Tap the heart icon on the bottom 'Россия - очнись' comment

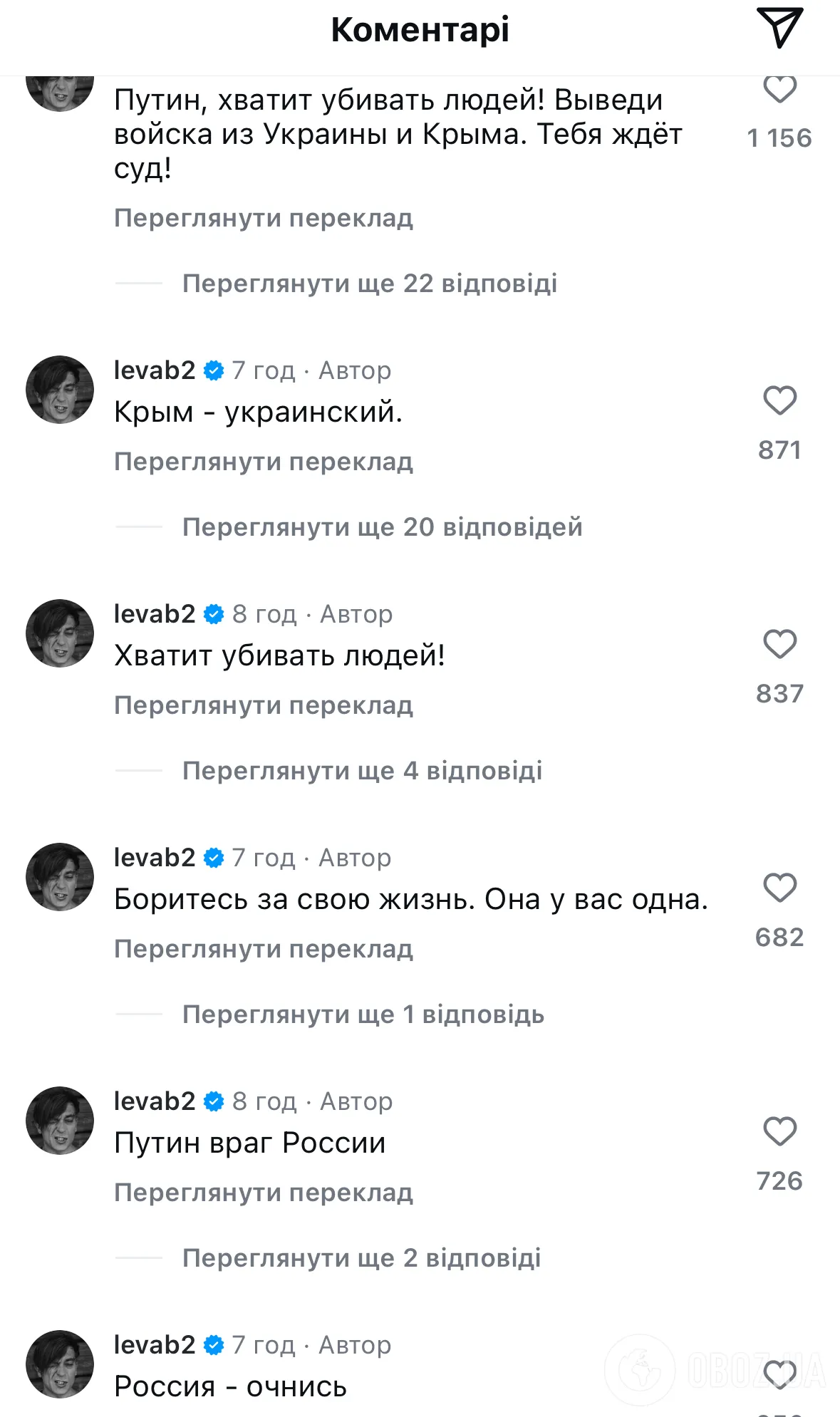[779, 1375]
